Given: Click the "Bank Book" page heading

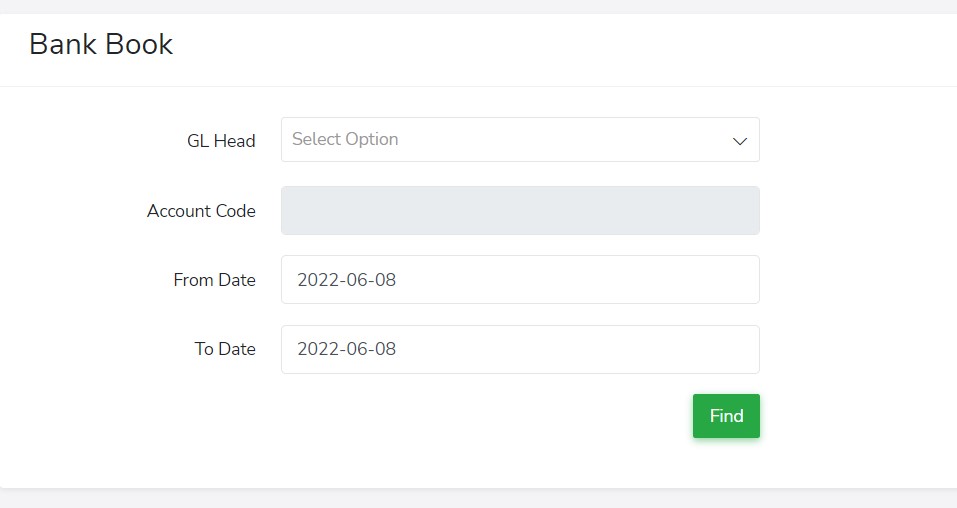Looking at the screenshot, I should click(101, 44).
